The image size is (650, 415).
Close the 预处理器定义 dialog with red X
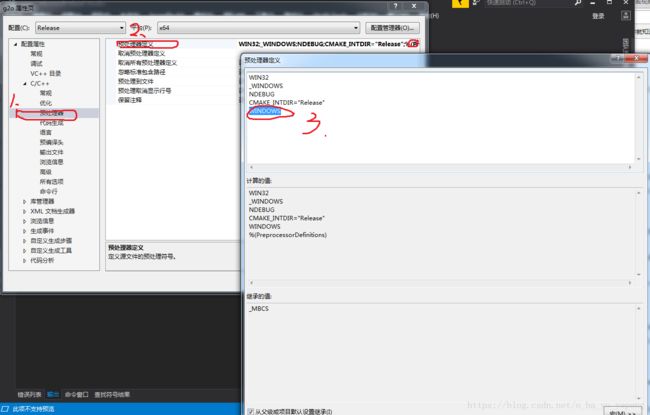(636, 58)
